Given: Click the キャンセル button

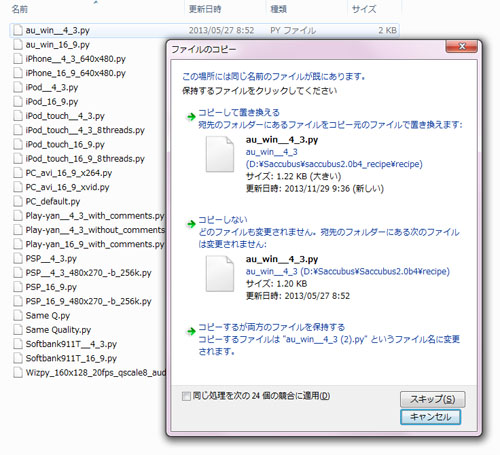Looking at the screenshot, I should tap(430, 417).
